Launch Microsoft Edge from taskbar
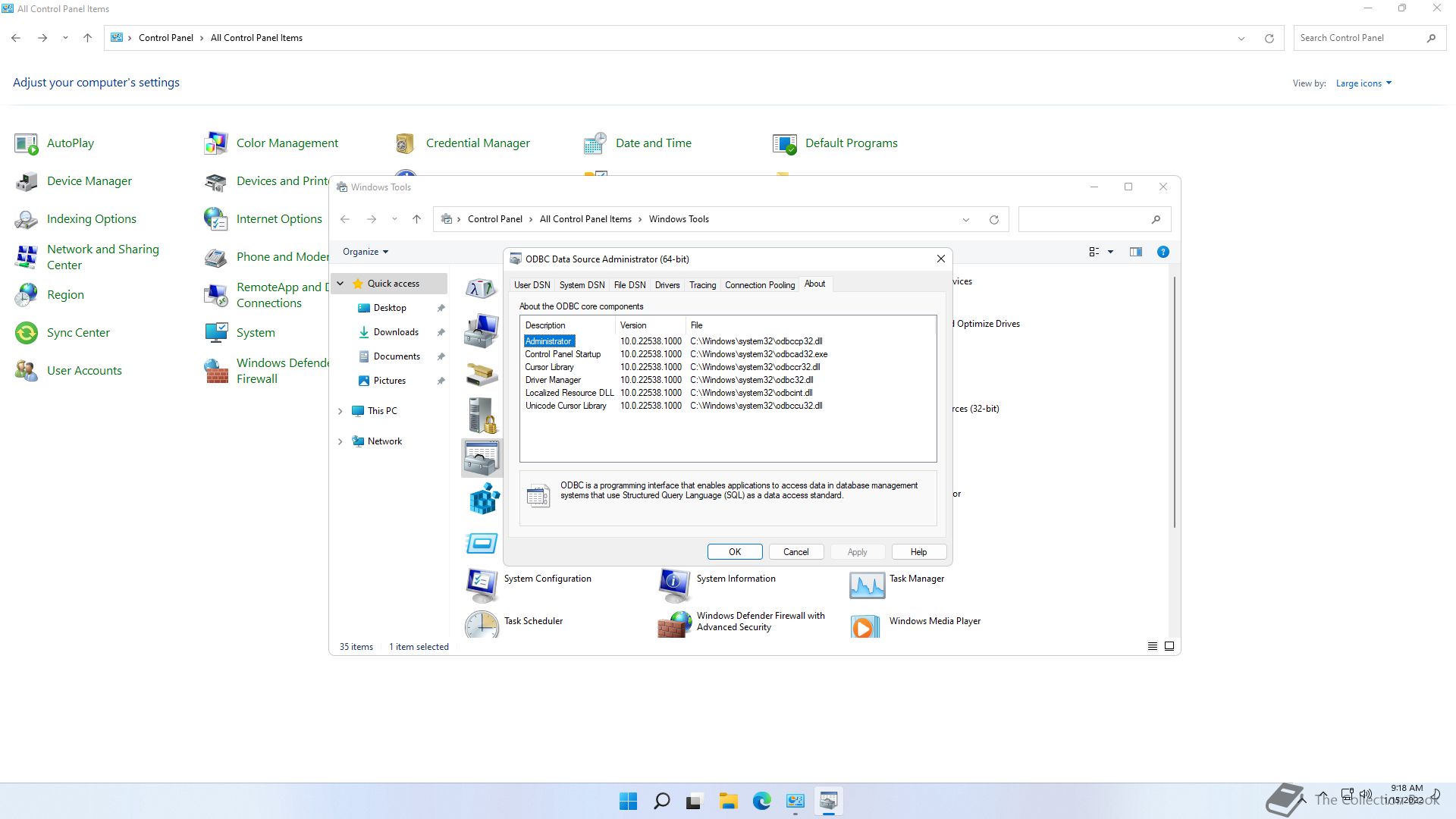Viewport: 1456px width, 819px height. (761, 801)
